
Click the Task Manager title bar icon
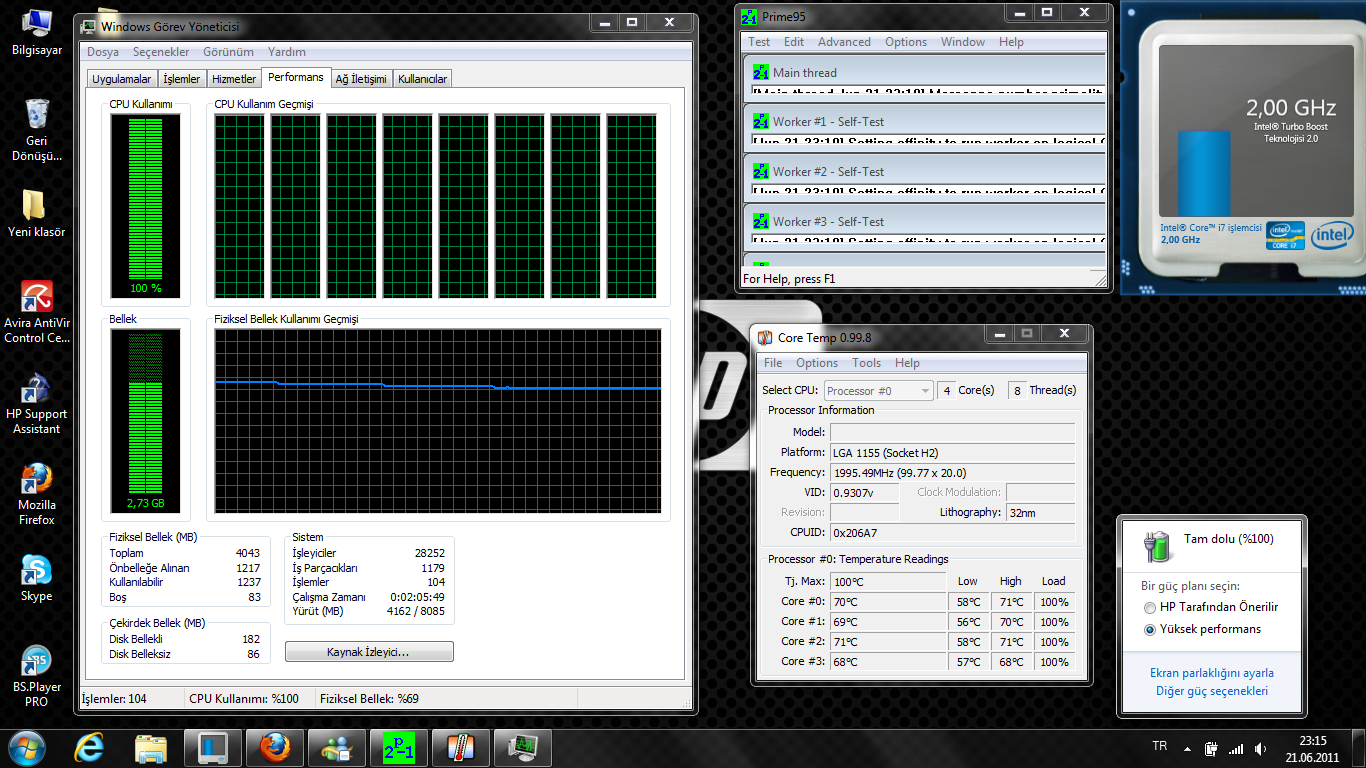pos(88,26)
